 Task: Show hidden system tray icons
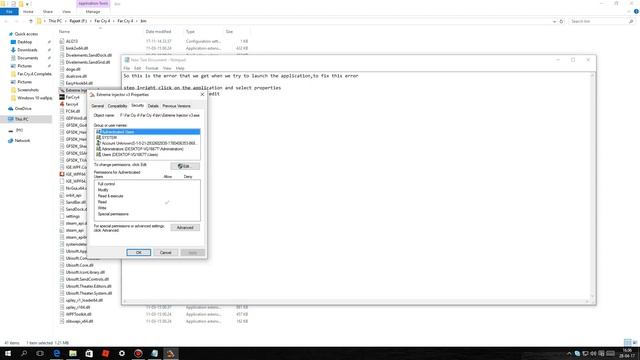(569, 353)
